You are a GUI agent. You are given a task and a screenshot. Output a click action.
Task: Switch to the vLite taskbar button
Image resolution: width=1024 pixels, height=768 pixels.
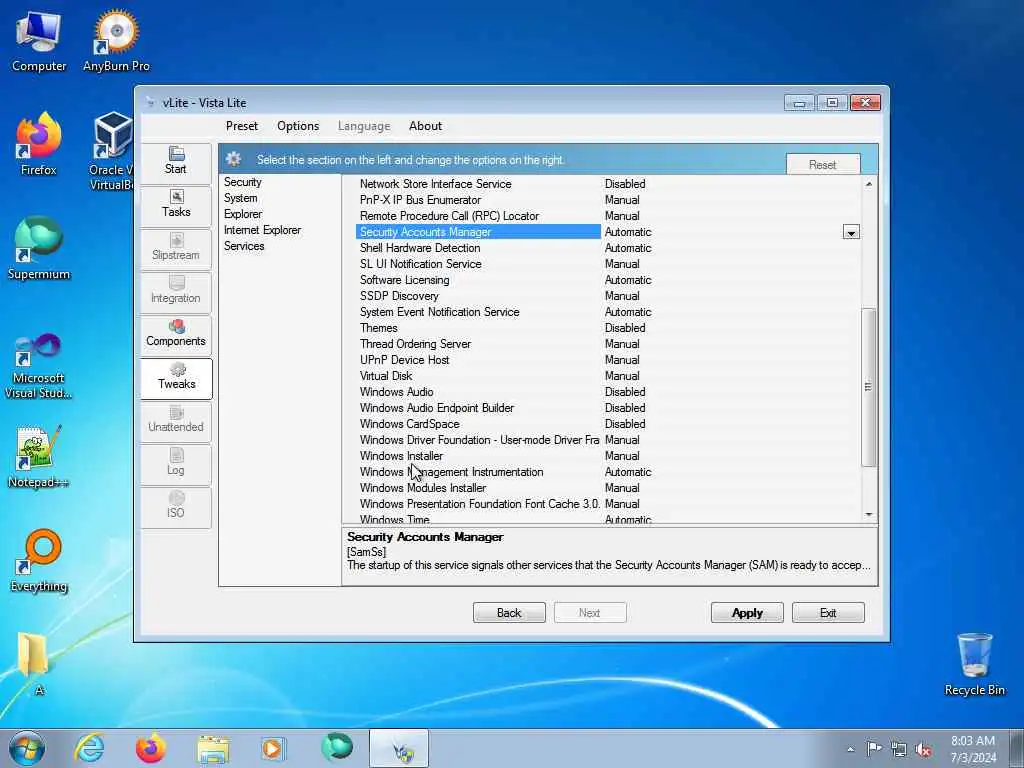click(x=399, y=748)
